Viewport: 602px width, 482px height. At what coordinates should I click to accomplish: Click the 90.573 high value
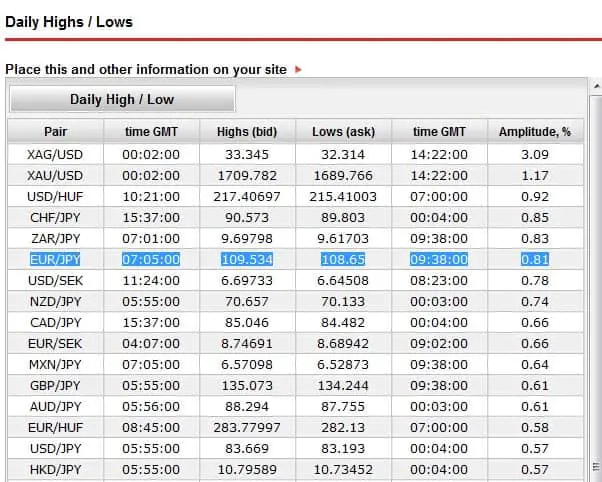click(247, 217)
